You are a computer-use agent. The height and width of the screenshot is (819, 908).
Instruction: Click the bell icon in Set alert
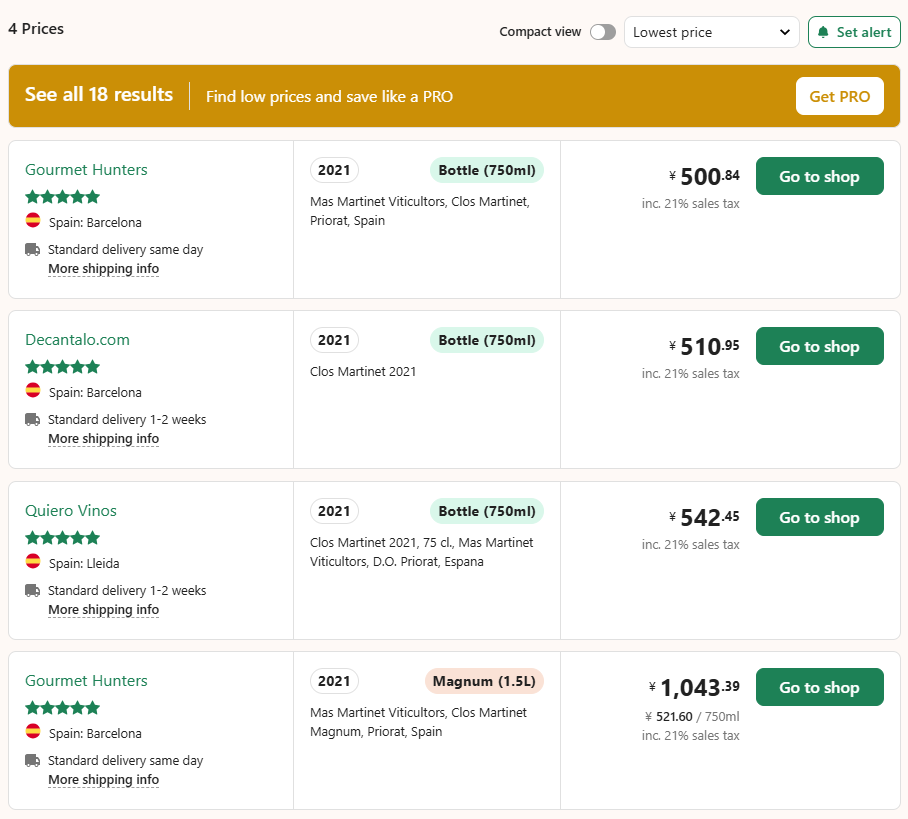[x=823, y=32]
